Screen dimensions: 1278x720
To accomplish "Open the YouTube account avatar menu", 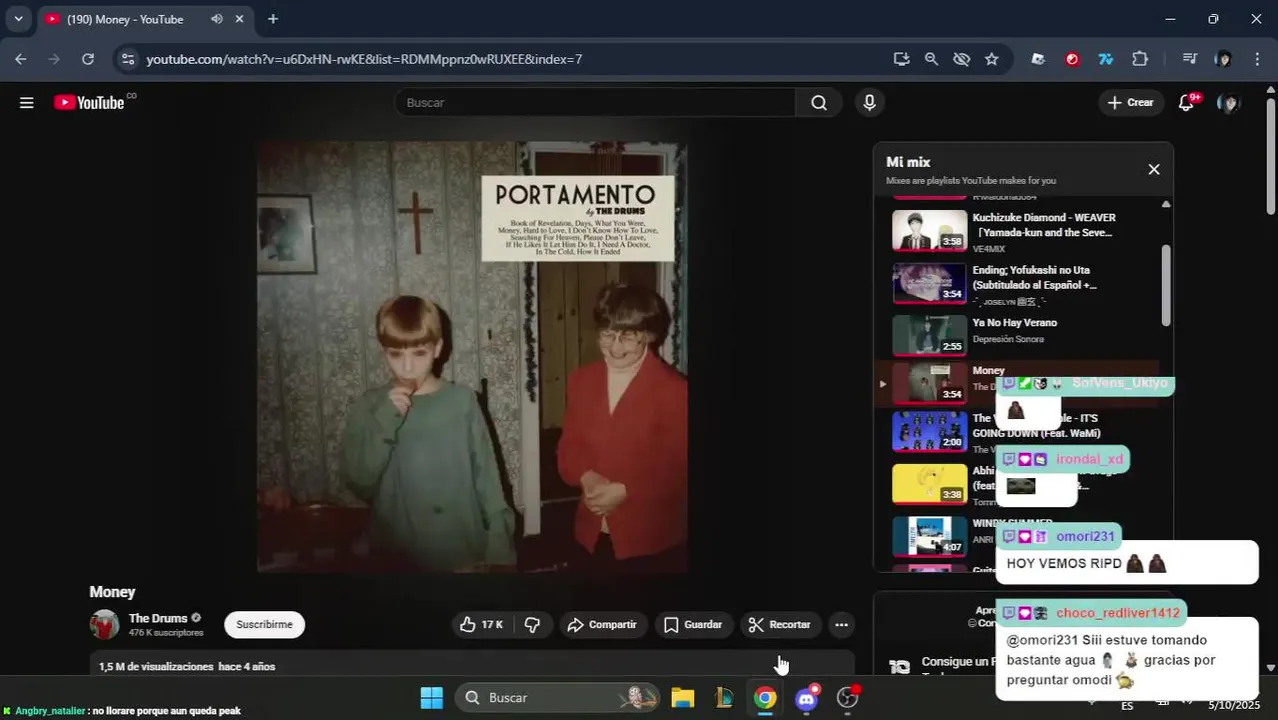I will tap(1228, 102).
